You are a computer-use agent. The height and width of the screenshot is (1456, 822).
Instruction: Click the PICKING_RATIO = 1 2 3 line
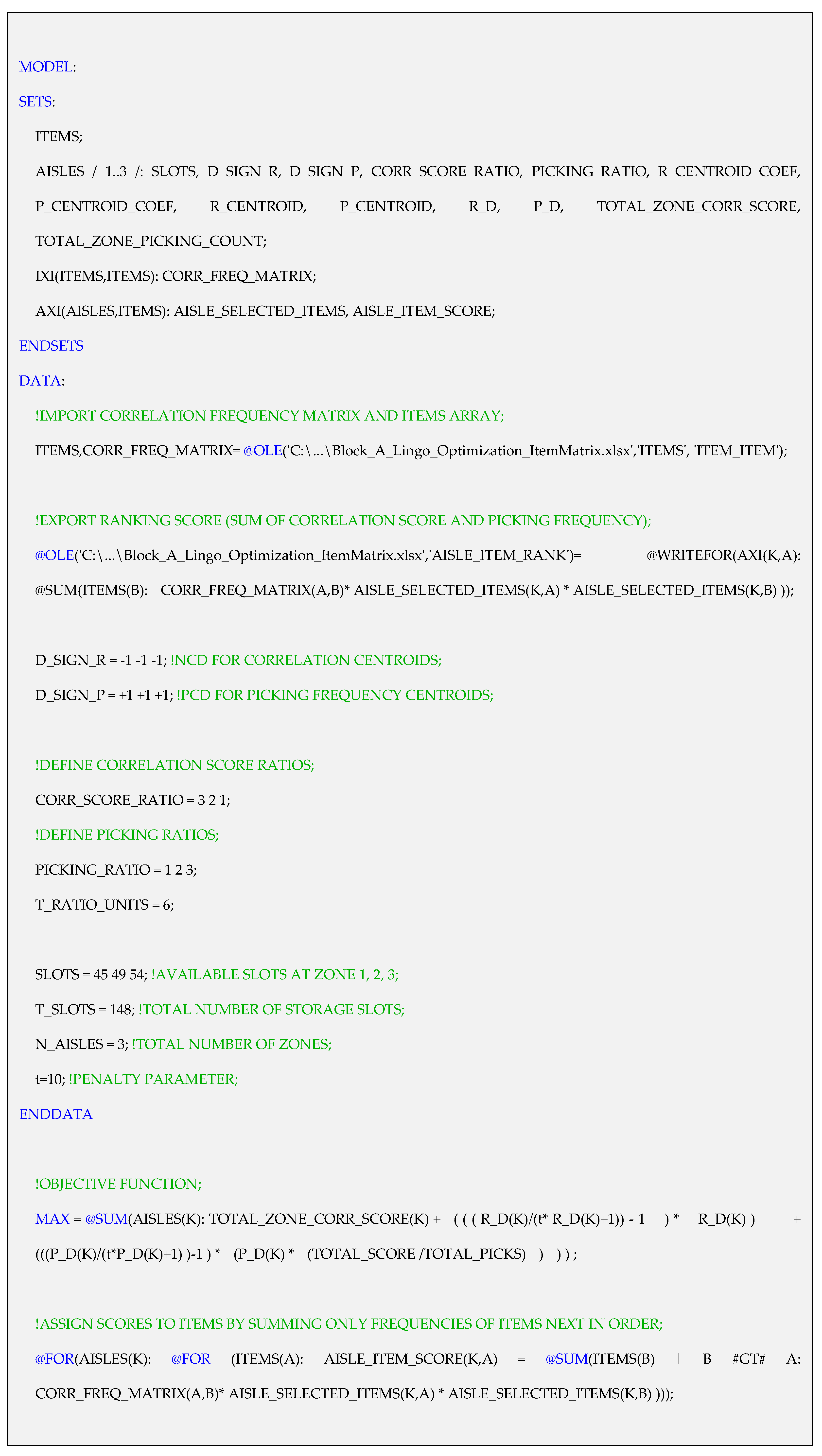(116, 870)
